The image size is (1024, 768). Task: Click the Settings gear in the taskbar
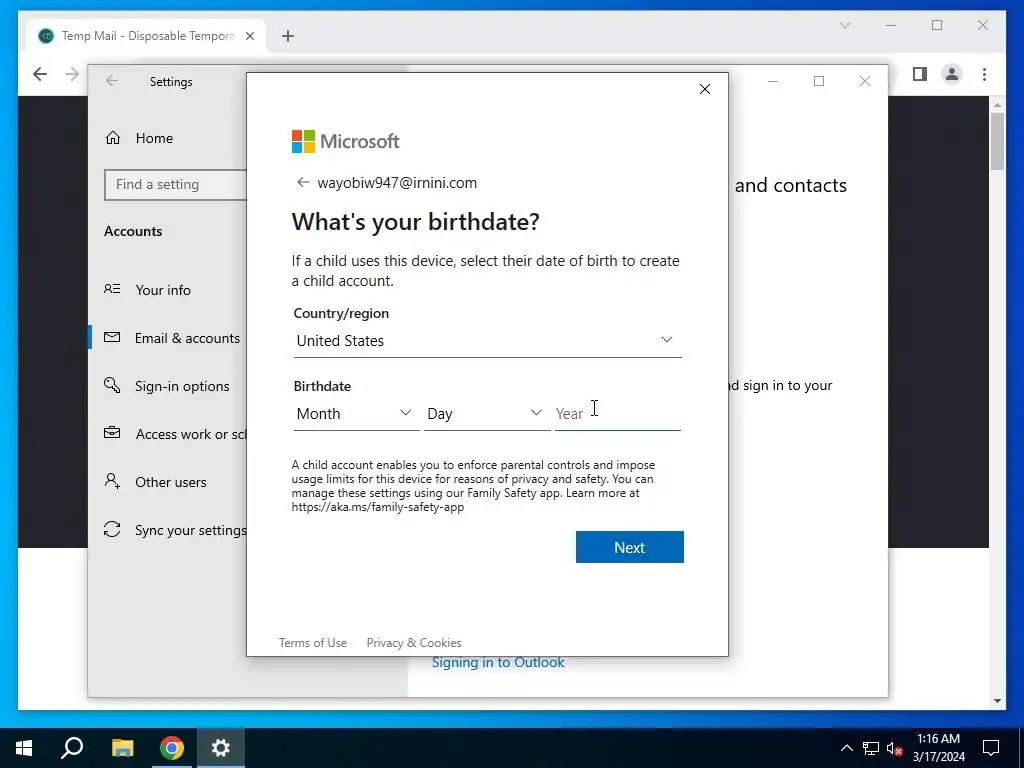click(x=221, y=748)
